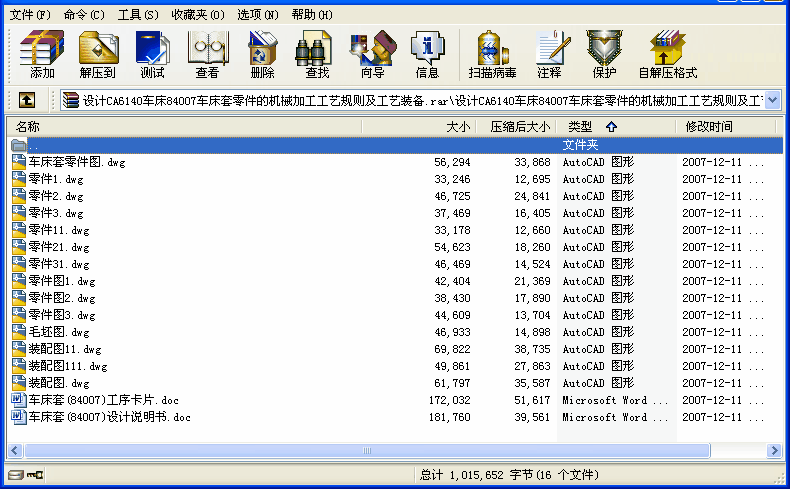Open the 收藏夹(O) menu
The height and width of the screenshot is (489, 790).
tap(198, 15)
